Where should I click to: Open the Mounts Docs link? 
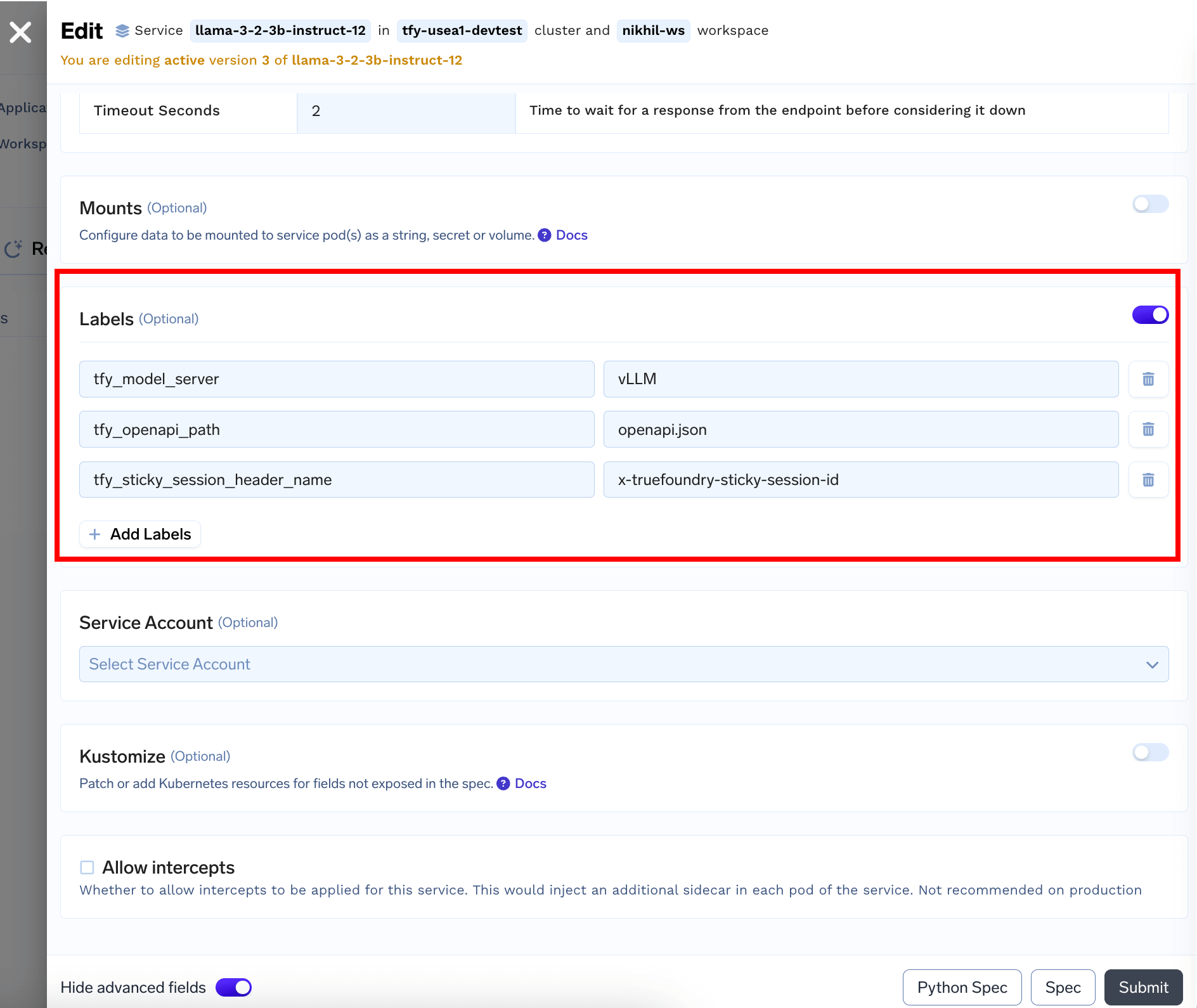click(571, 235)
